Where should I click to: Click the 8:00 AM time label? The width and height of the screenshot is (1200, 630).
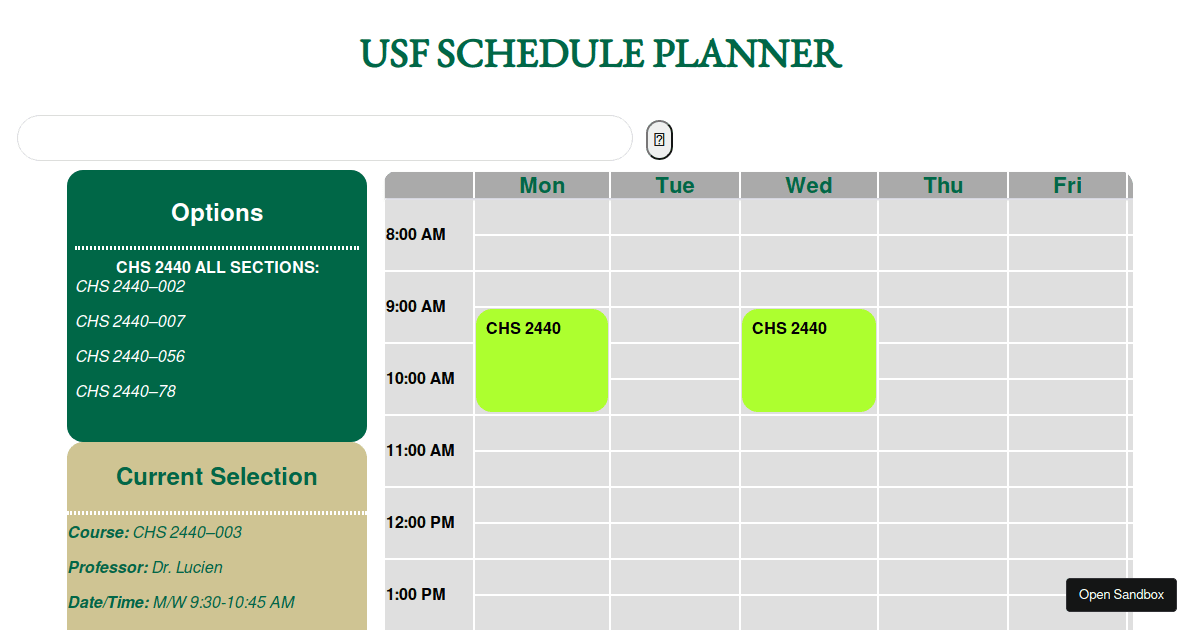click(x=416, y=234)
